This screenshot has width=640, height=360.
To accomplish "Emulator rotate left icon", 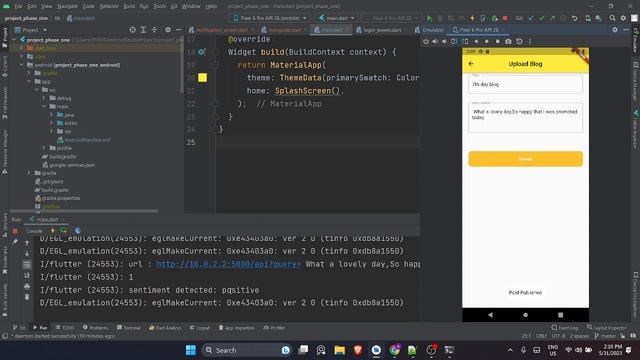I will tap(454, 41).
